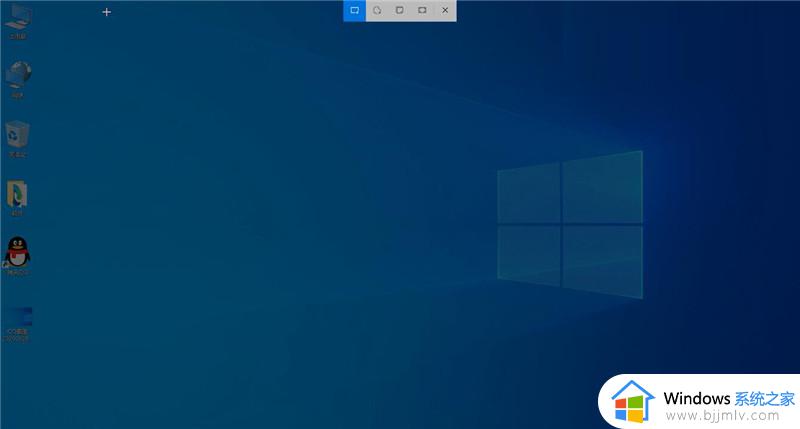
Task: Select window snip mode
Action: pos(399,10)
